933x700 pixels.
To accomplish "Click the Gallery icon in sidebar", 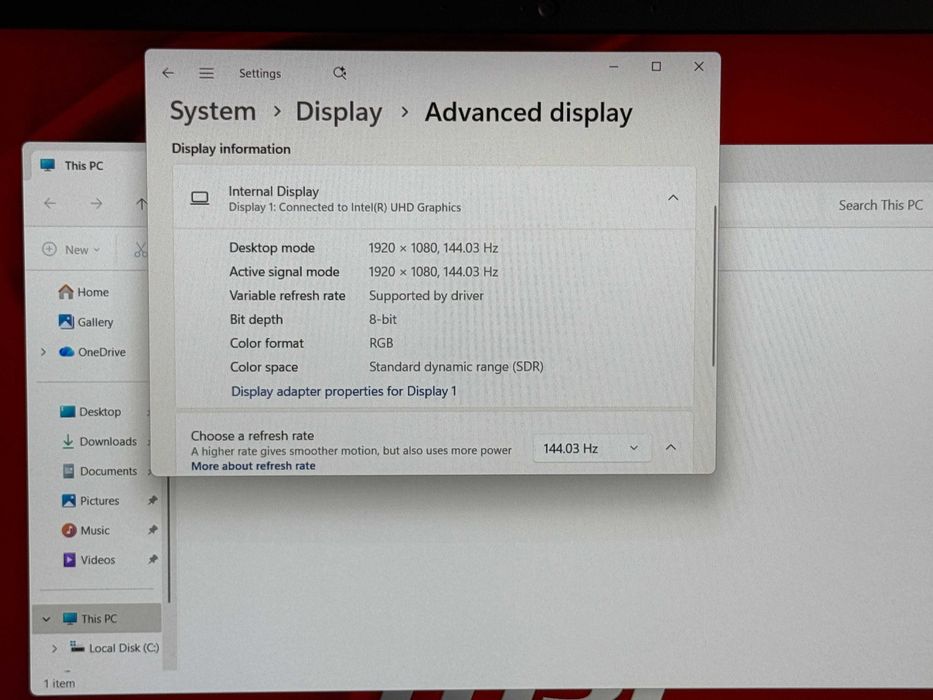I will (x=66, y=321).
